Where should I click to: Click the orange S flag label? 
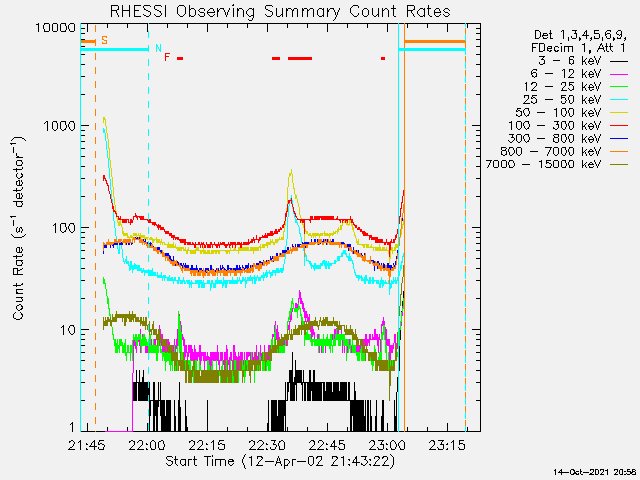click(x=104, y=40)
